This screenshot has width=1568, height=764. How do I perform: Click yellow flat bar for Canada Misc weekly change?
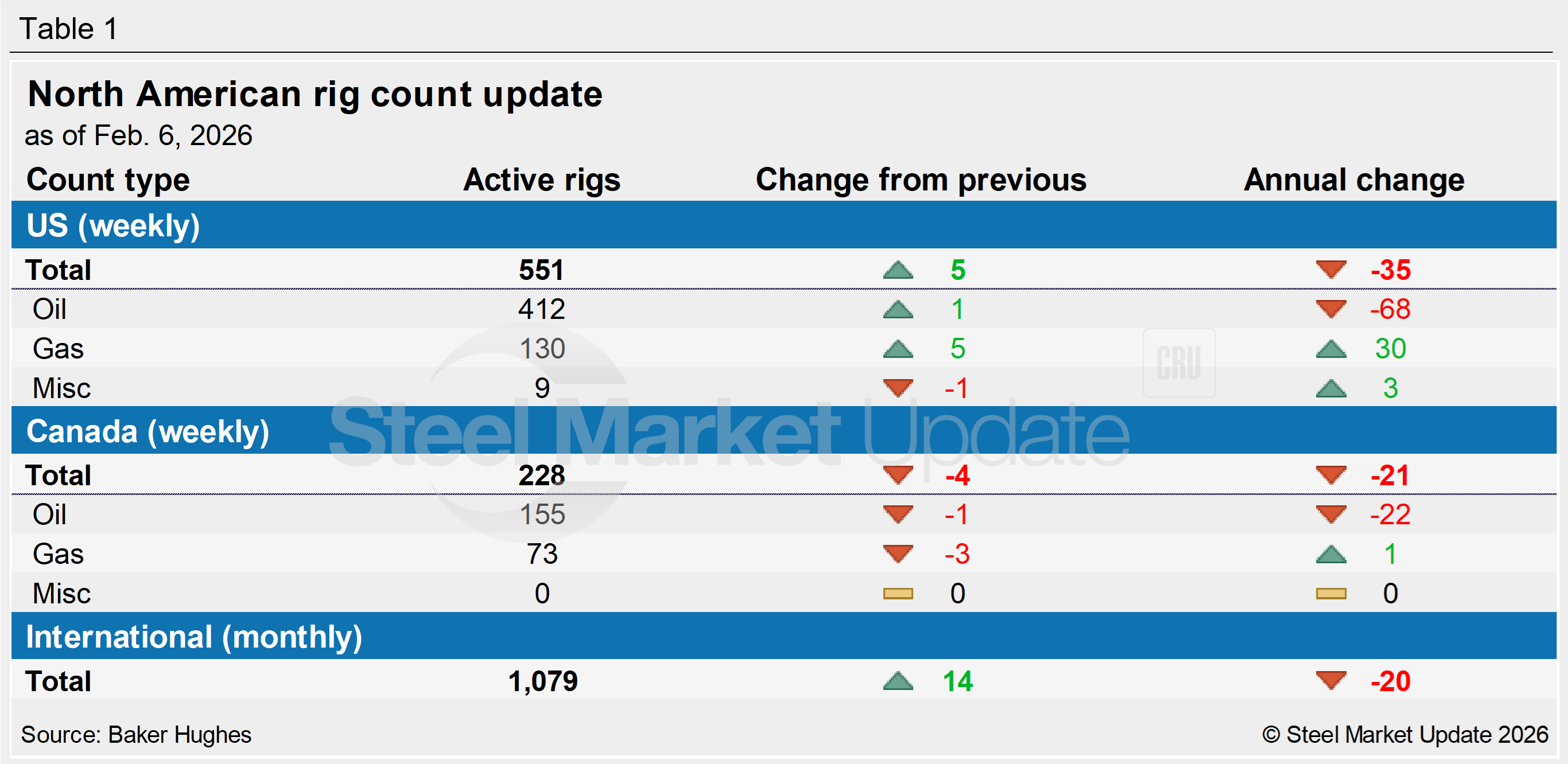[x=898, y=594]
